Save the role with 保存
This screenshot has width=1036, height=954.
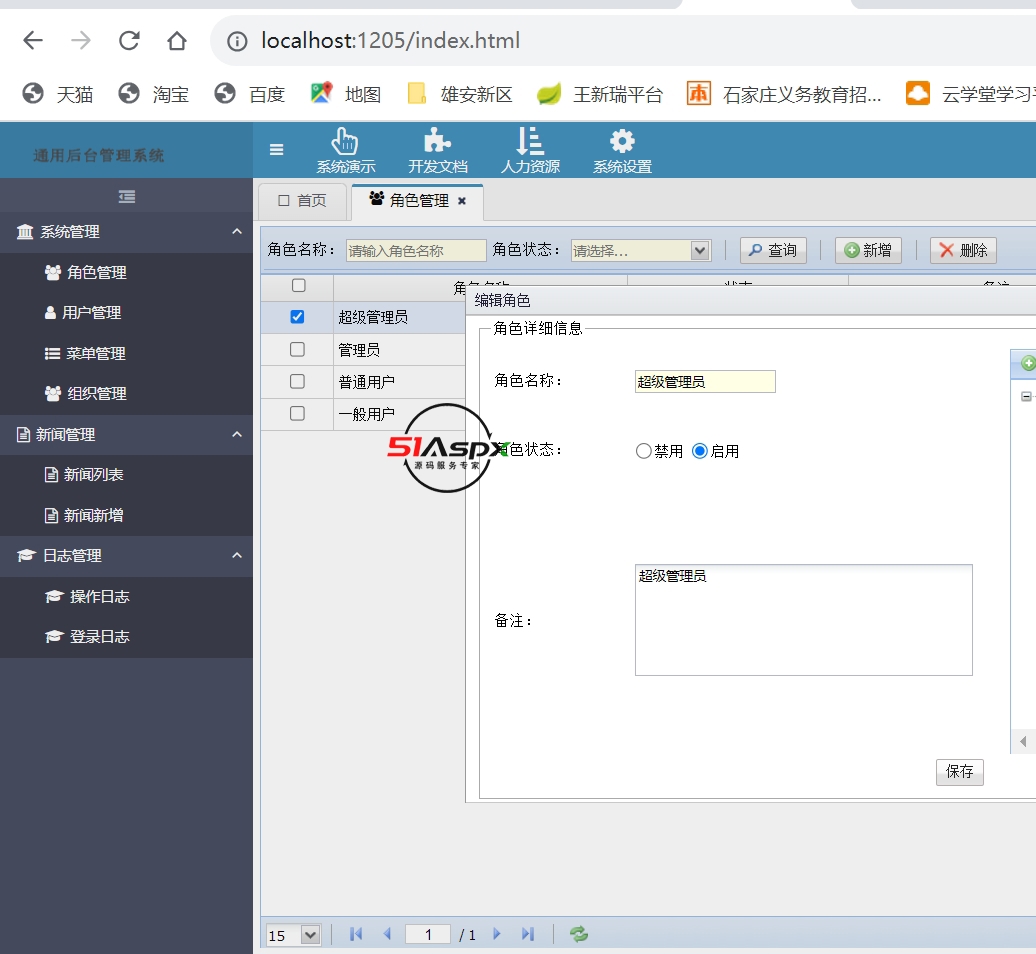click(x=959, y=772)
